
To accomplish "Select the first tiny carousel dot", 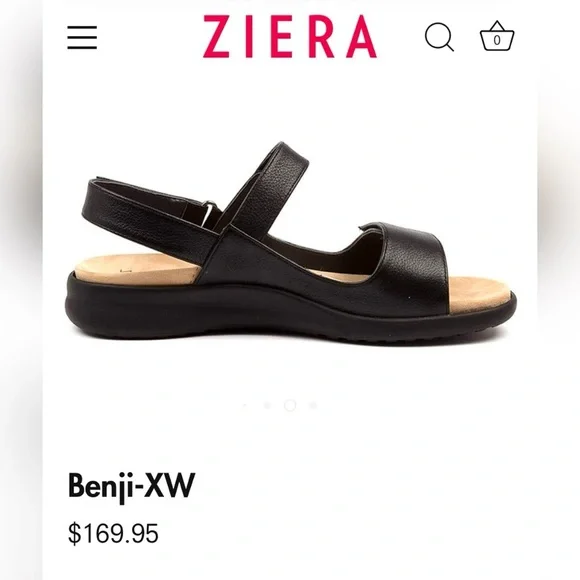I will click(245, 405).
